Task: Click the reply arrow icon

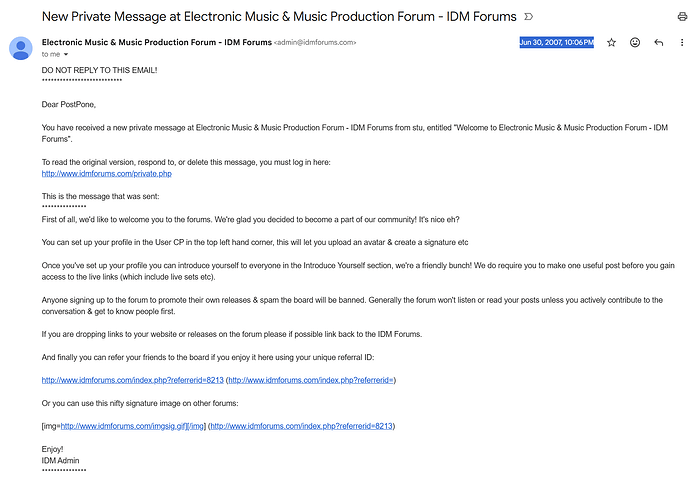Action: point(658,43)
